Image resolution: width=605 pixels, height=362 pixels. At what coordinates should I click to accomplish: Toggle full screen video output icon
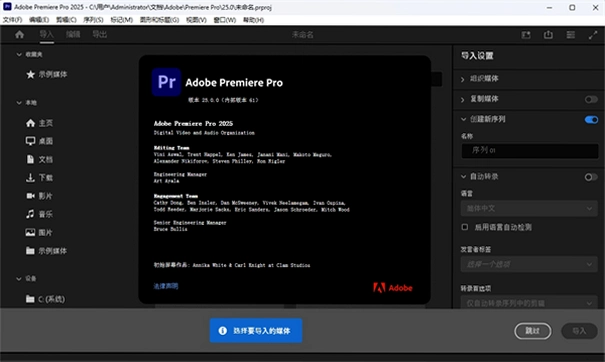click(x=593, y=35)
